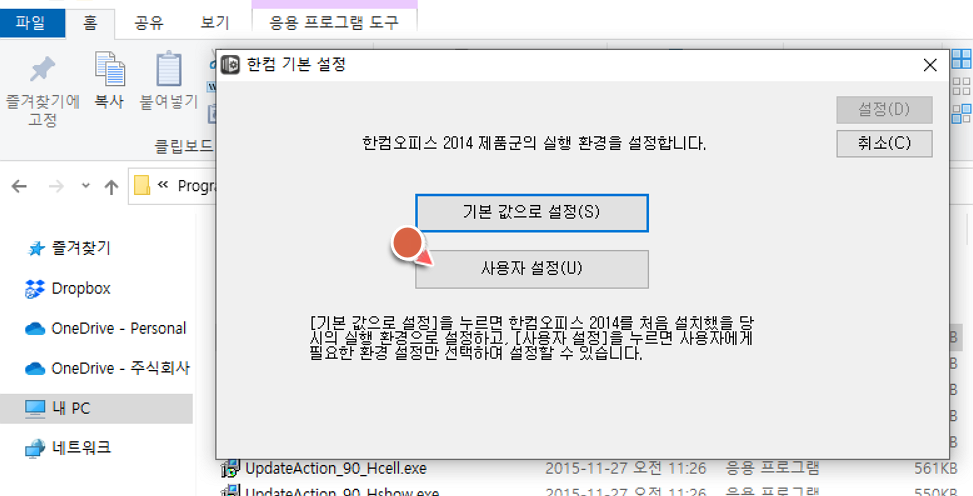This screenshot has width=973, height=496.
Task: Click the 사용자 설정(U) button
Action: pyautogui.click(x=532, y=269)
